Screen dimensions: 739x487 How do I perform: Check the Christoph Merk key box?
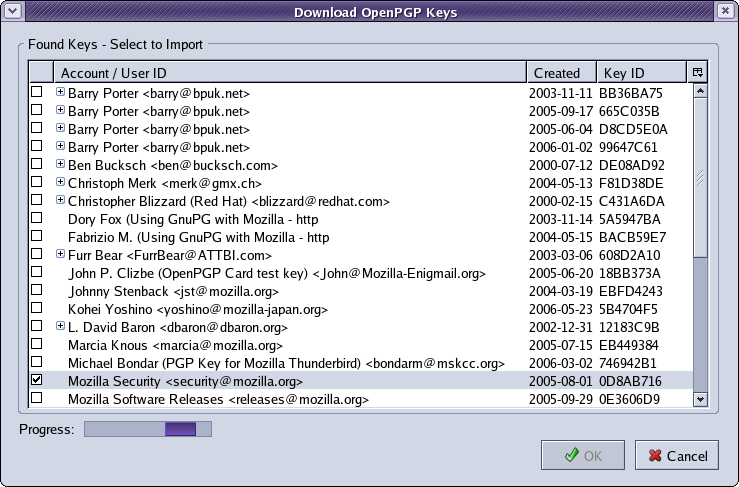click(36, 182)
